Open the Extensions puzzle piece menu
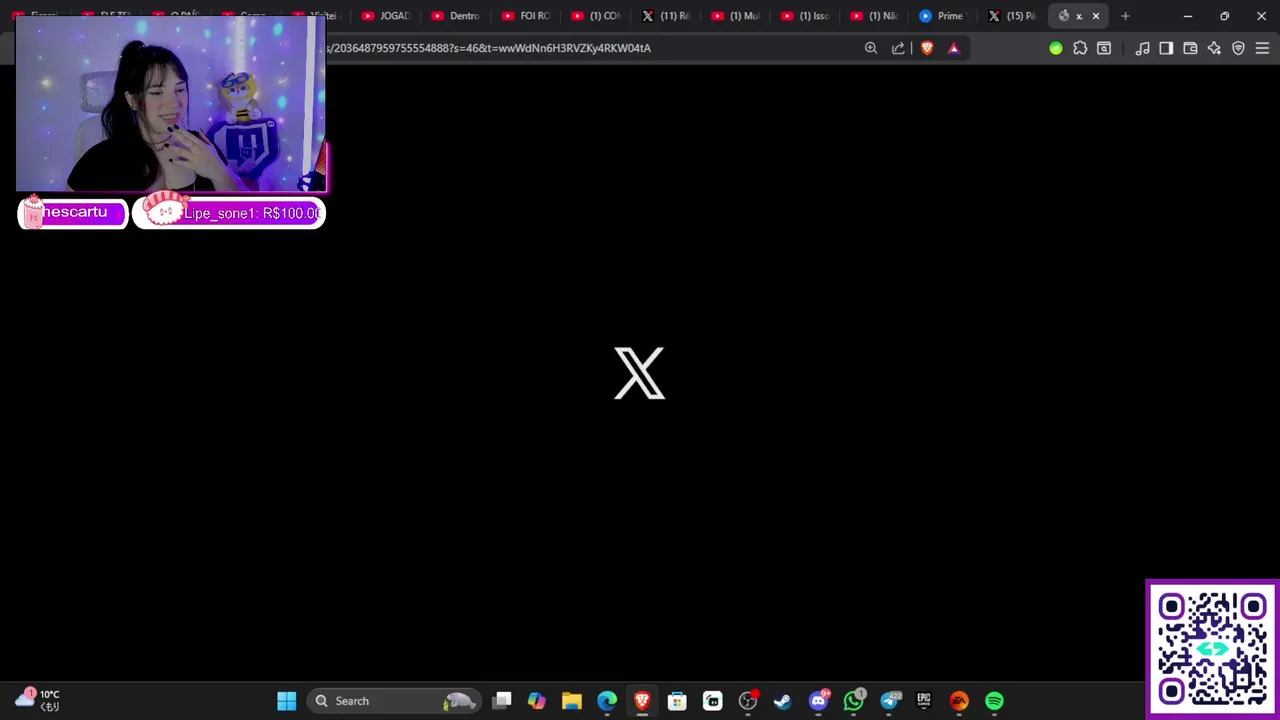Viewport: 1280px width, 720px height. pyautogui.click(x=1080, y=48)
